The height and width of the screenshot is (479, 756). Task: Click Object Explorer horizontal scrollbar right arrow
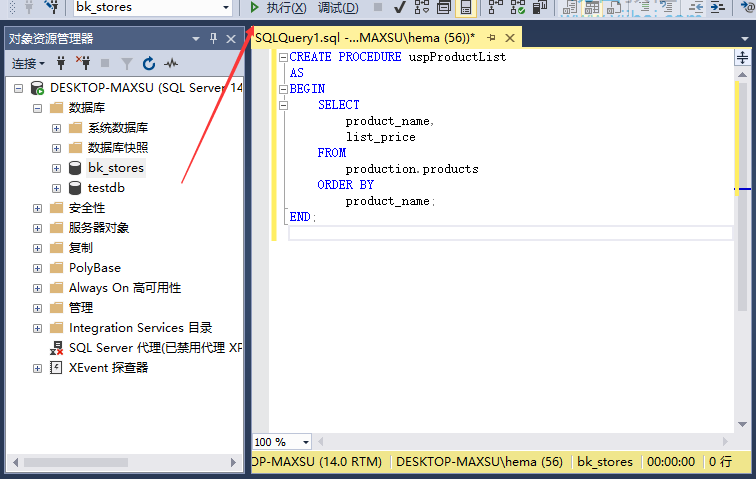tap(233, 463)
